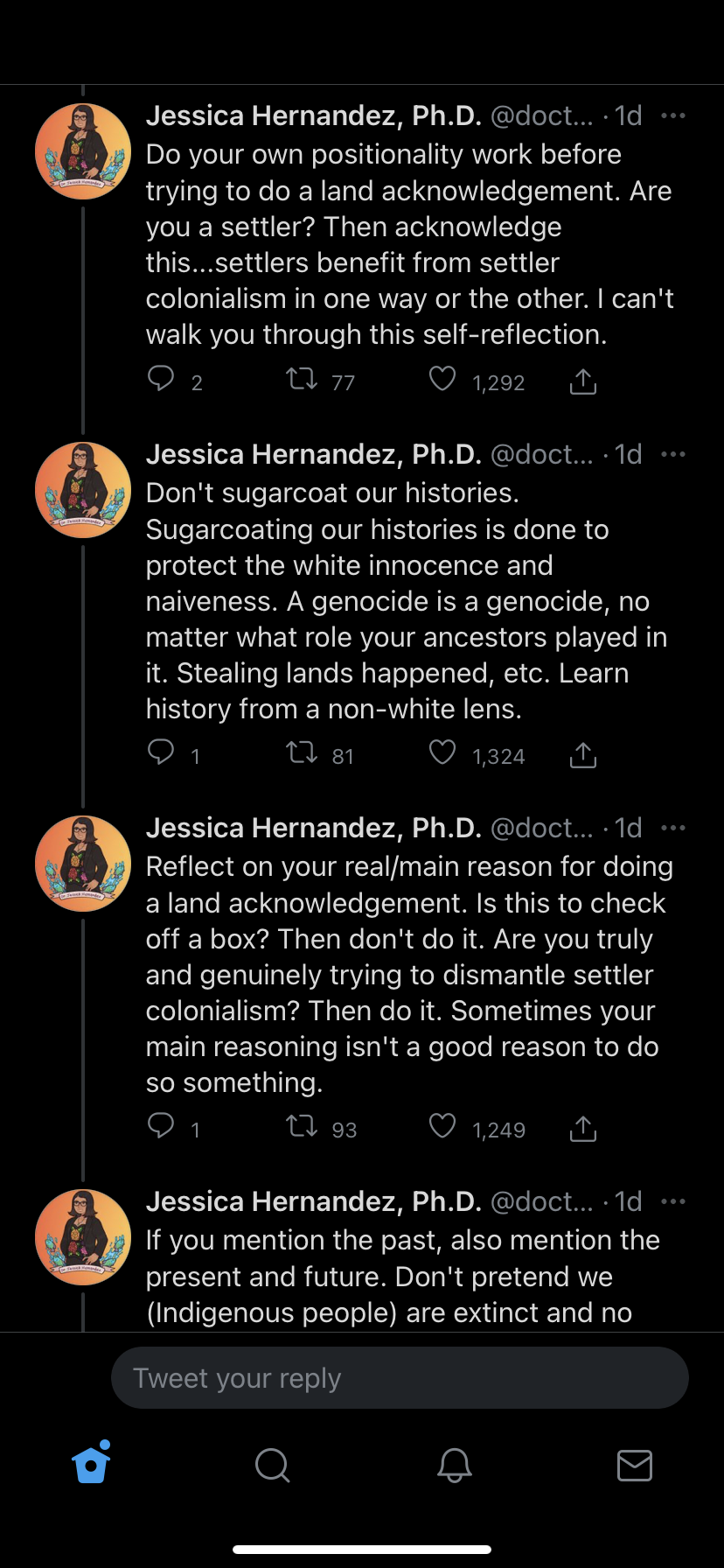This screenshot has height=1568, width=724.
Task: Share the land acknowledgement reason tweet
Action: [583, 1128]
